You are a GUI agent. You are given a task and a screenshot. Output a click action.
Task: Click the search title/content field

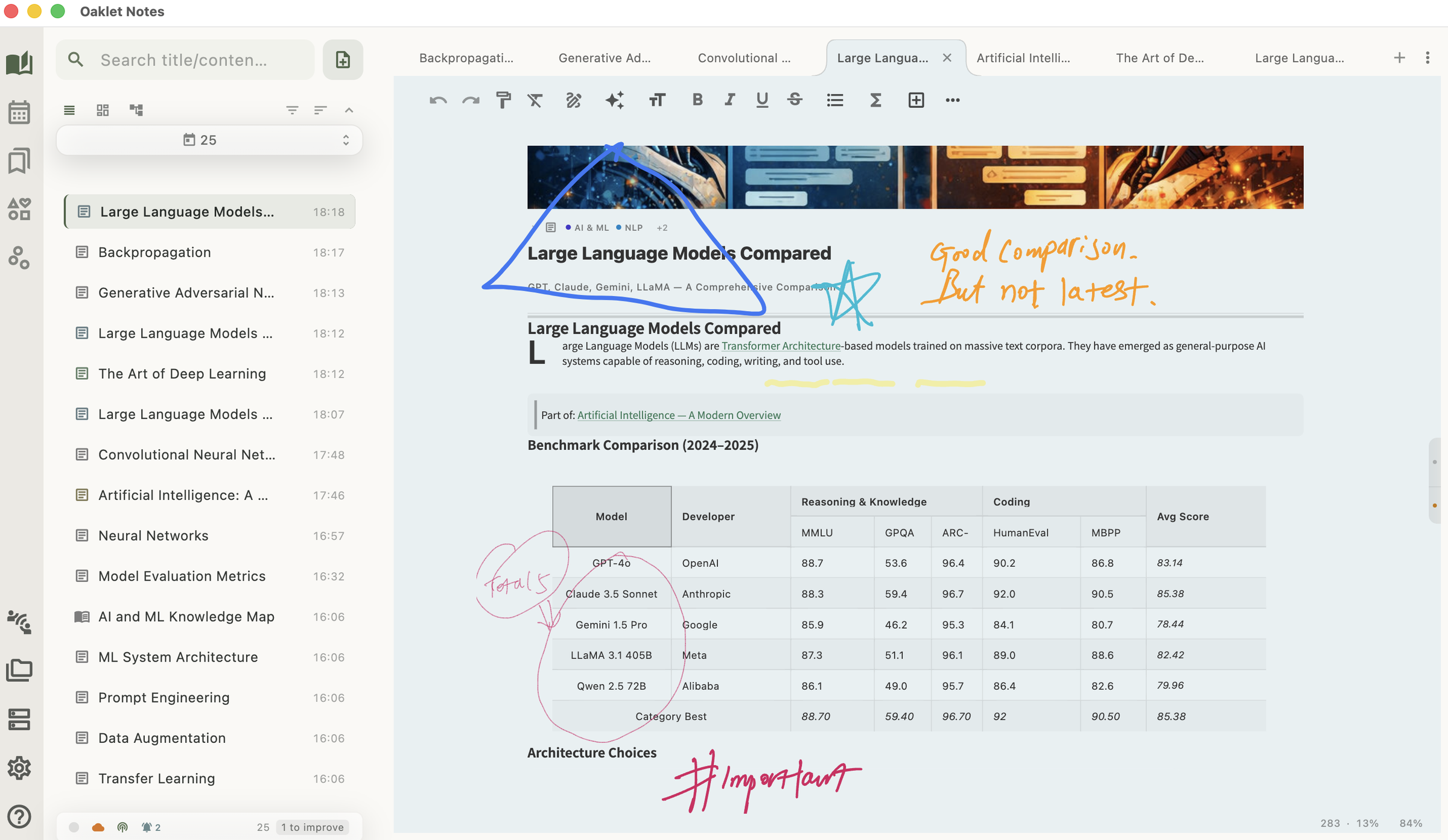(x=185, y=60)
